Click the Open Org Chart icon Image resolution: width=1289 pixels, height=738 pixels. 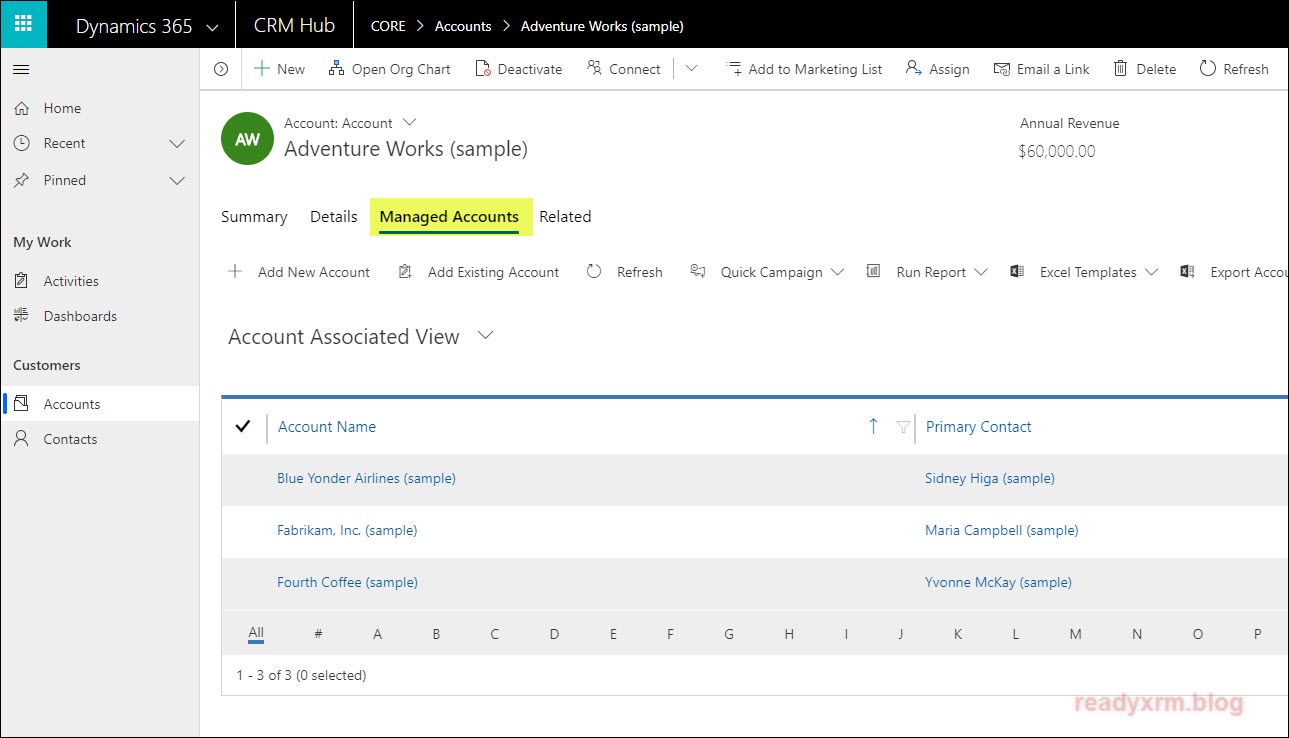click(x=336, y=69)
